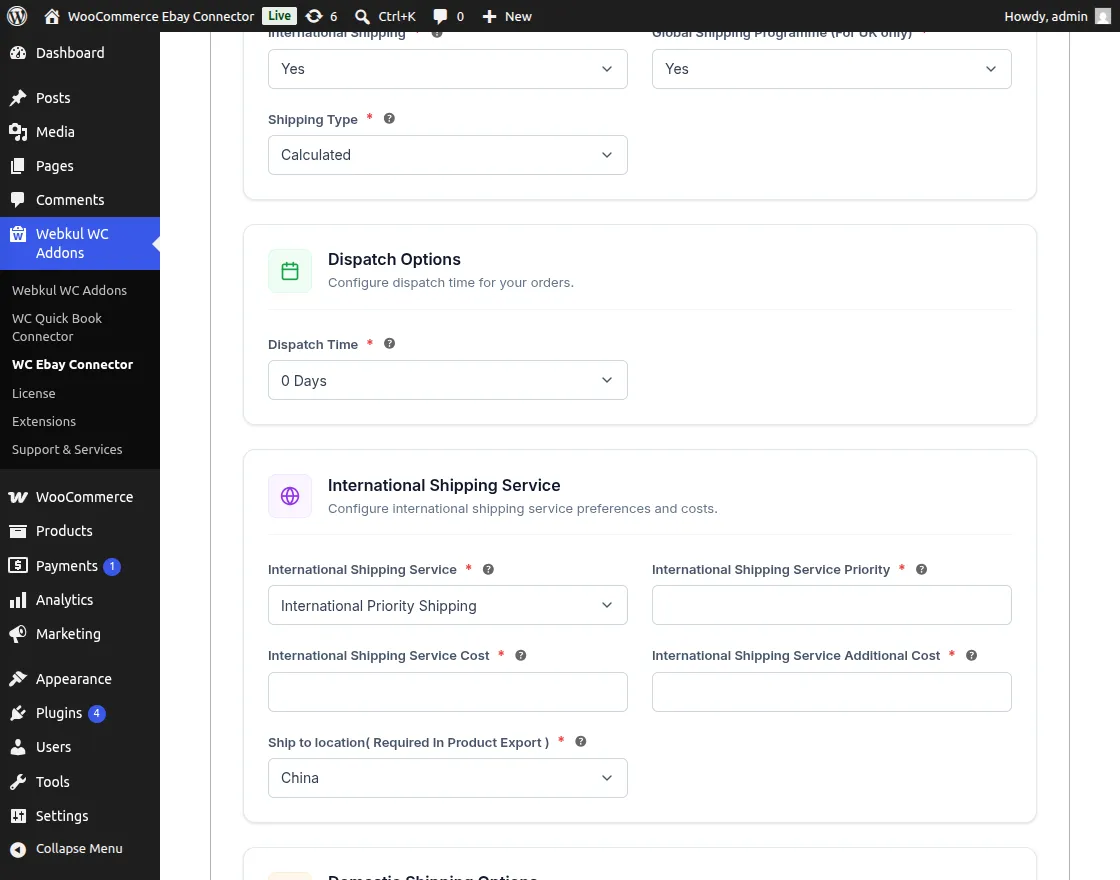Click Howdy, admin account link
This screenshot has width=1120, height=880.
tap(1046, 16)
